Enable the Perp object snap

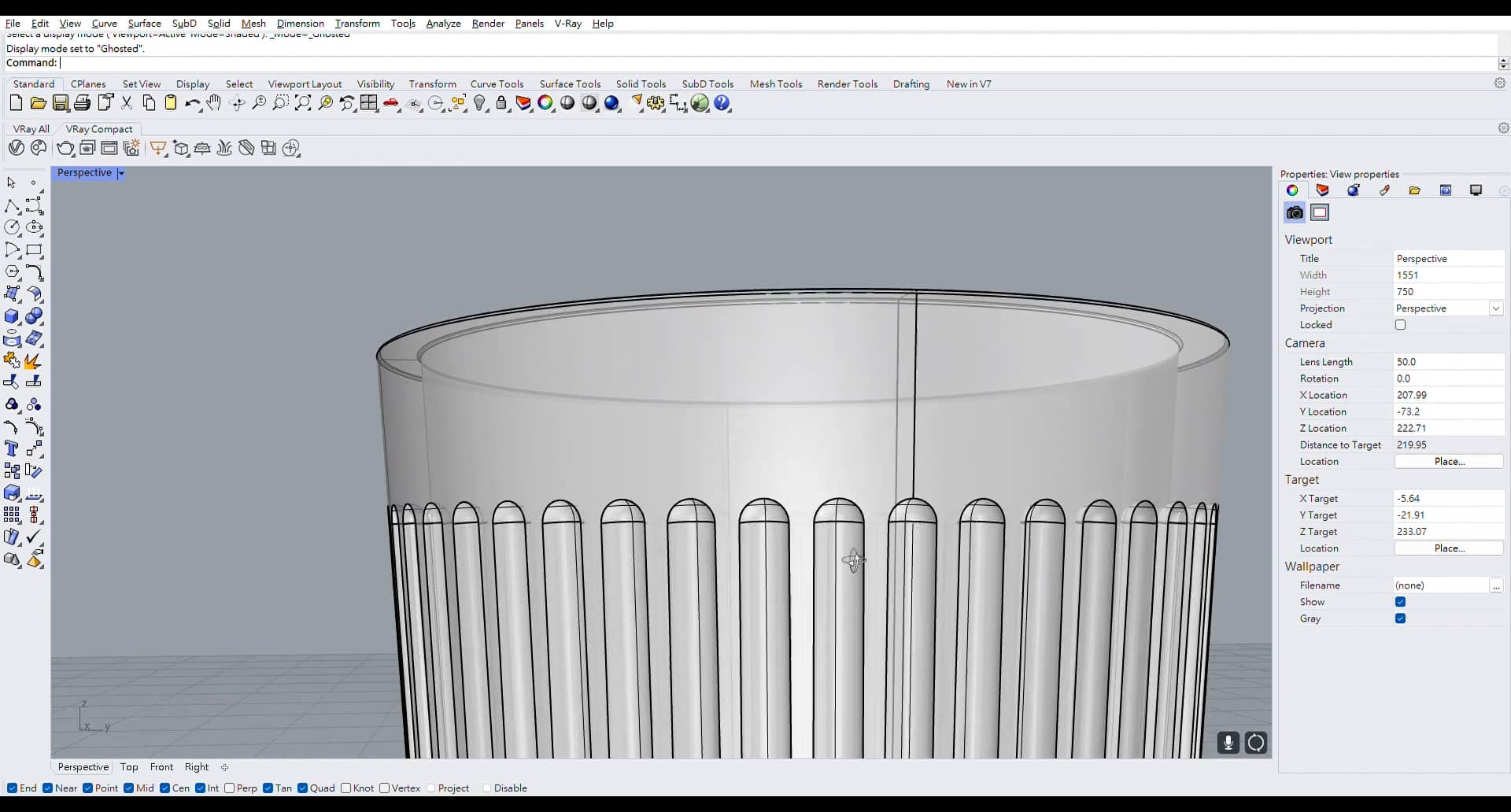tap(230, 788)
